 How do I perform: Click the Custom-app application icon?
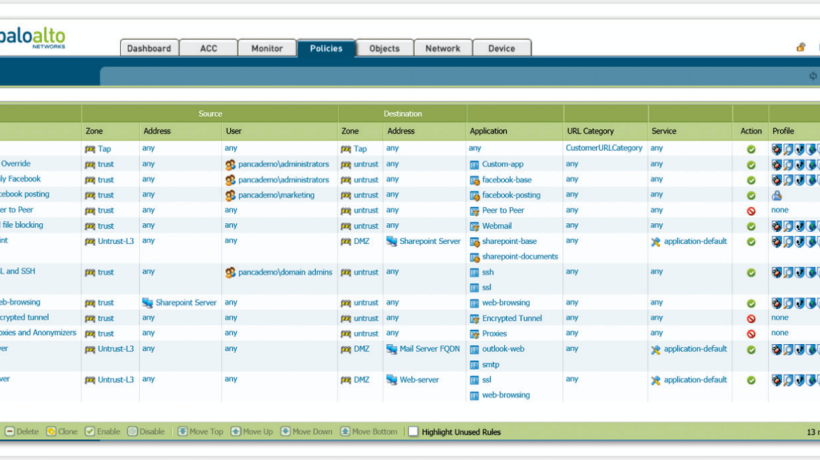[474, 164]
